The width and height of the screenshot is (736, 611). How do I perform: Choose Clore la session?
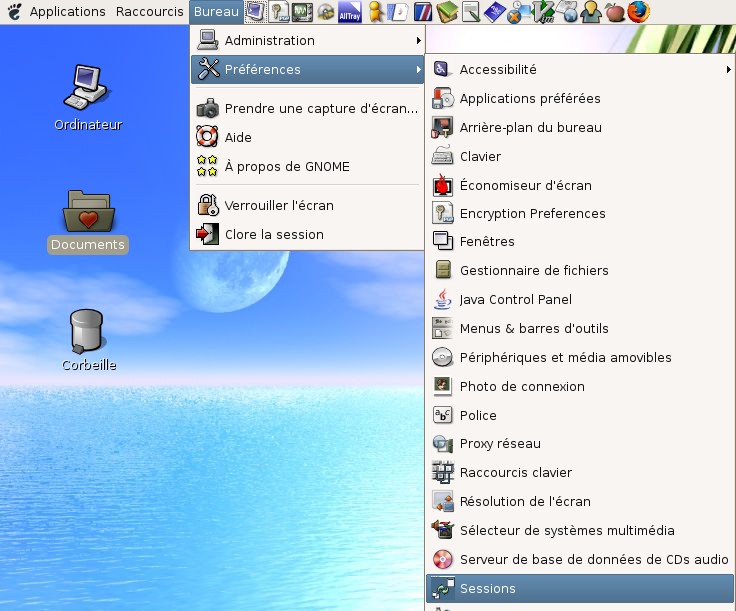pyautogui.click(x=307, y=234)
